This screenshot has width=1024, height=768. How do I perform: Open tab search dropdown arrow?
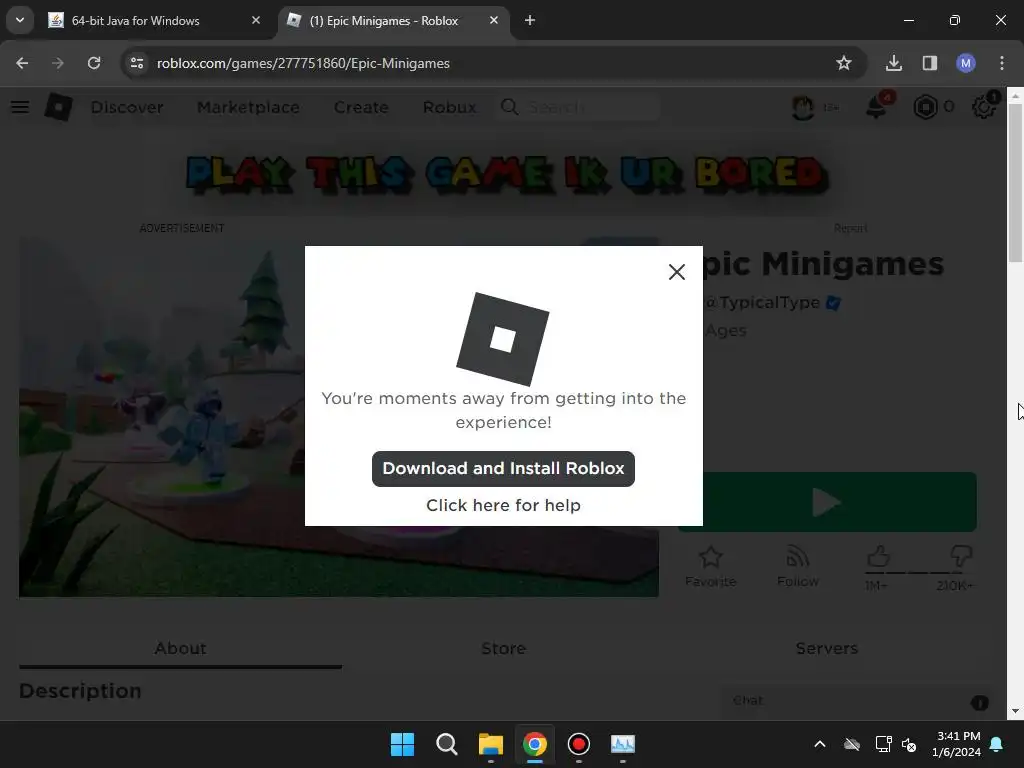(x=20, y=20)
